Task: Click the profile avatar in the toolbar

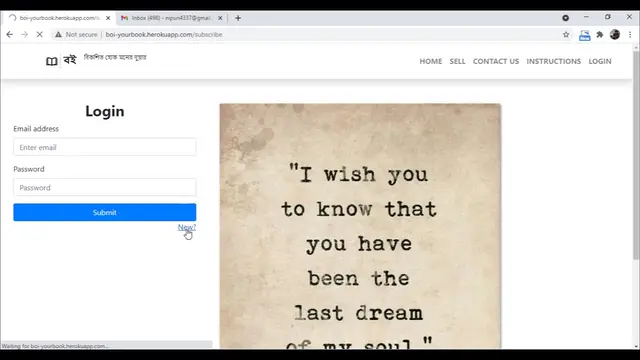Action: click(615, 35)
